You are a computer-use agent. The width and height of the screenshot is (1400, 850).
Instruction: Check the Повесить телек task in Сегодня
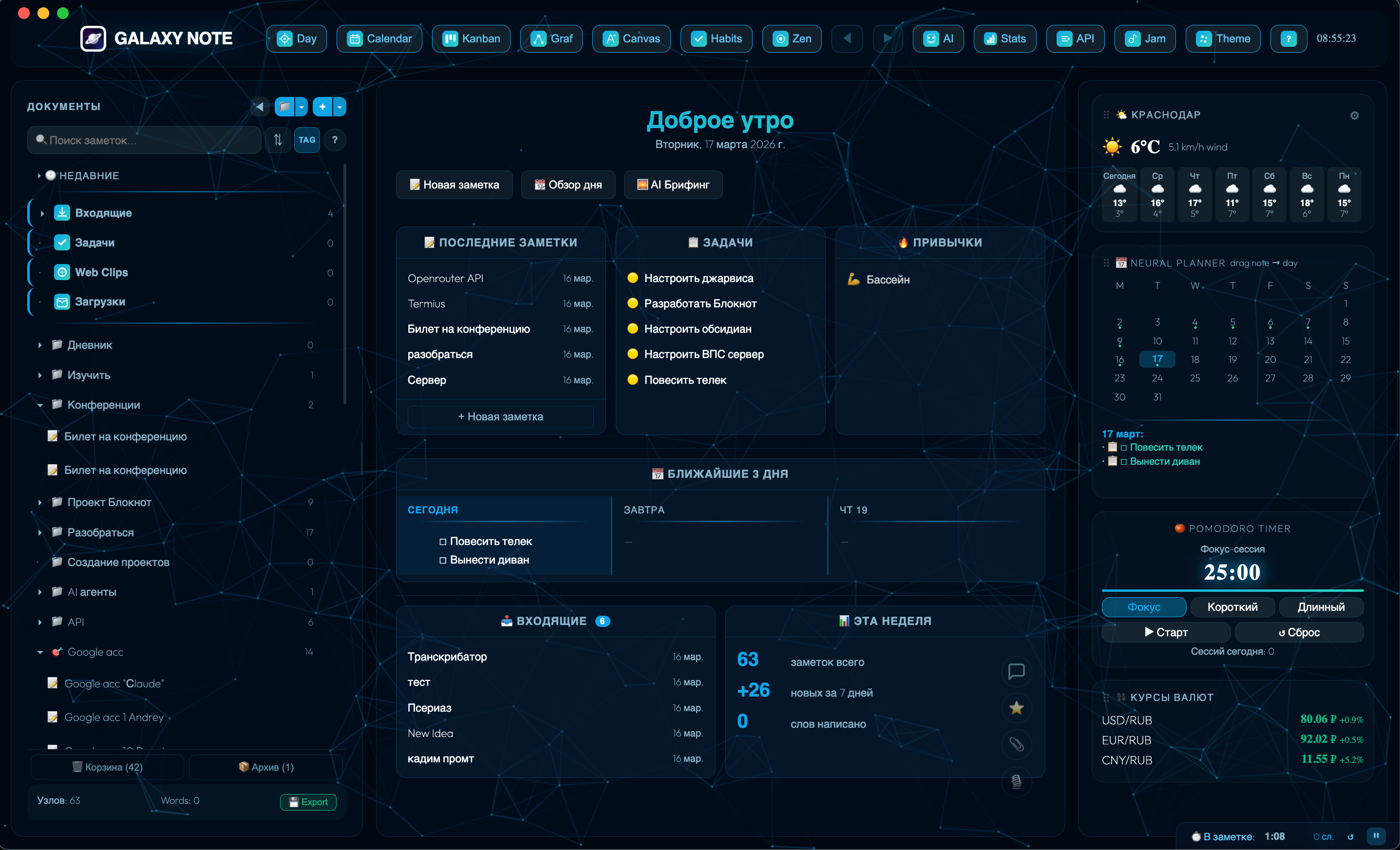pyautogui.click(x=443, y=542)
